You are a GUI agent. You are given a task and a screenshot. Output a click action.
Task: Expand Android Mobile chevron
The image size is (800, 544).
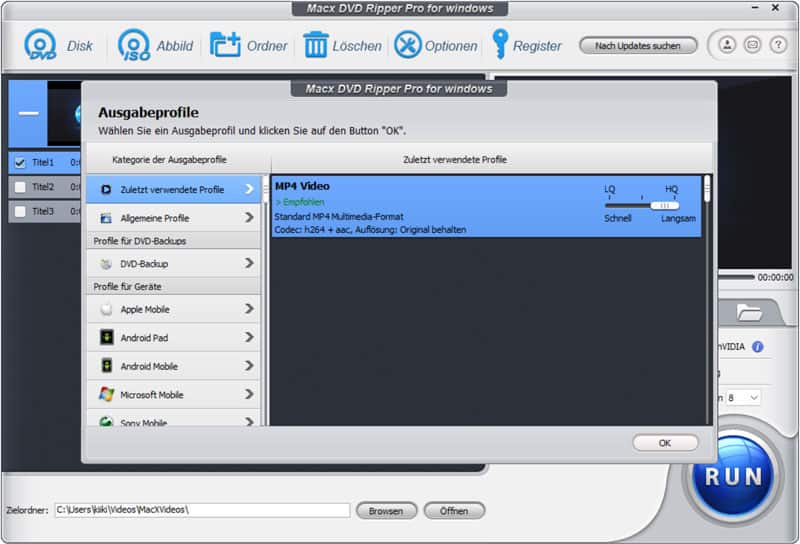pyautogui.click(x=249, y=365)
